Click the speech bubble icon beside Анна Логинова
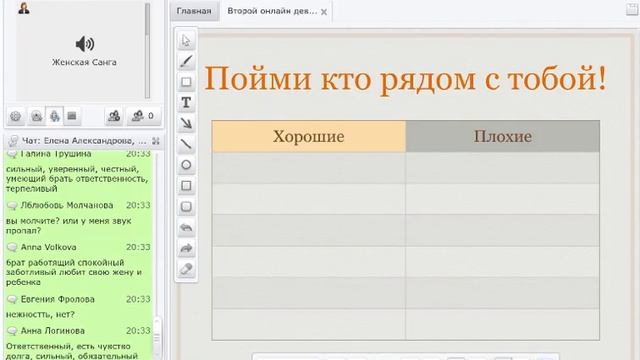This screenshot has height=360, width=640. click(12, 331)
